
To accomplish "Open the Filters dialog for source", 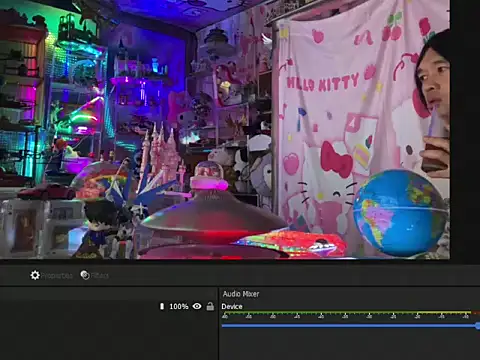I will point(95,275).
